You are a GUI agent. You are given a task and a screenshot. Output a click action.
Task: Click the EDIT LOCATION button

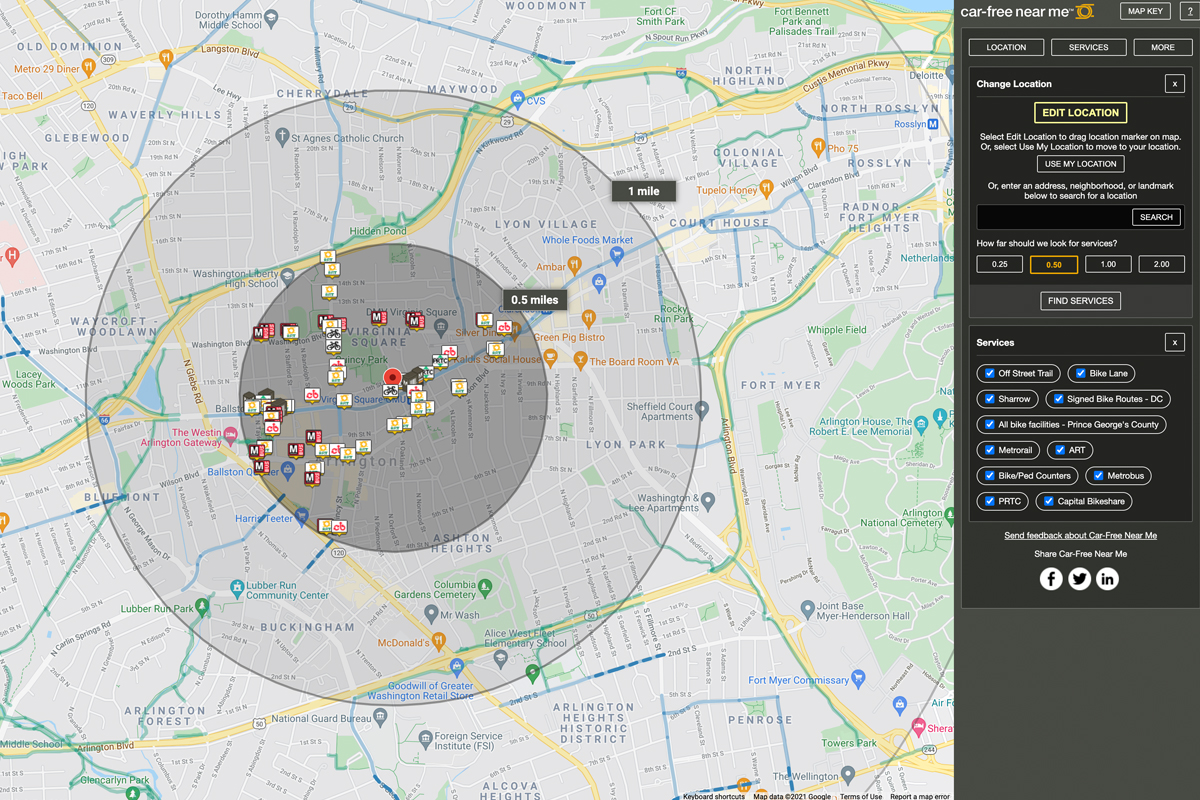(1080, 113)
